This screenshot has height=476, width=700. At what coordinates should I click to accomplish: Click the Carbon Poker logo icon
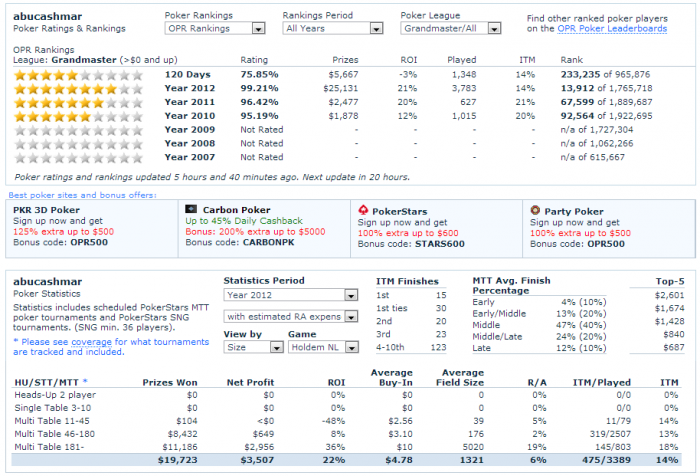(190, 210)
